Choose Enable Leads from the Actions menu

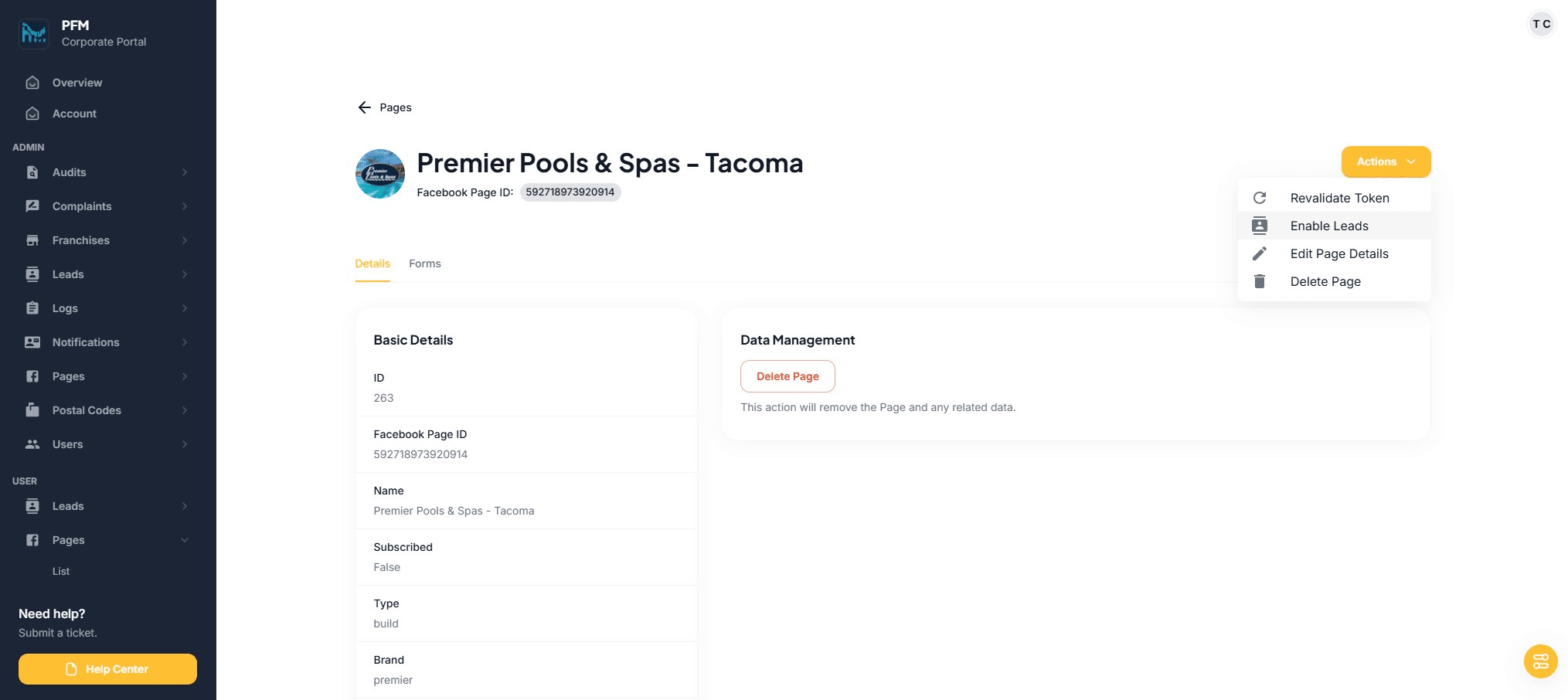tap(1329, 226)
